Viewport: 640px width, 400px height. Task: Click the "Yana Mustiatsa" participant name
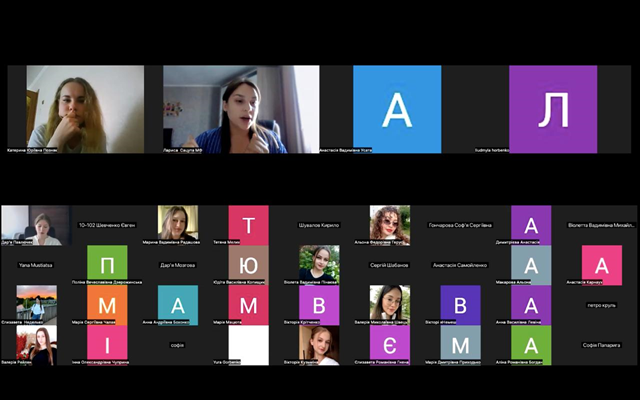[x=36, y=265]
